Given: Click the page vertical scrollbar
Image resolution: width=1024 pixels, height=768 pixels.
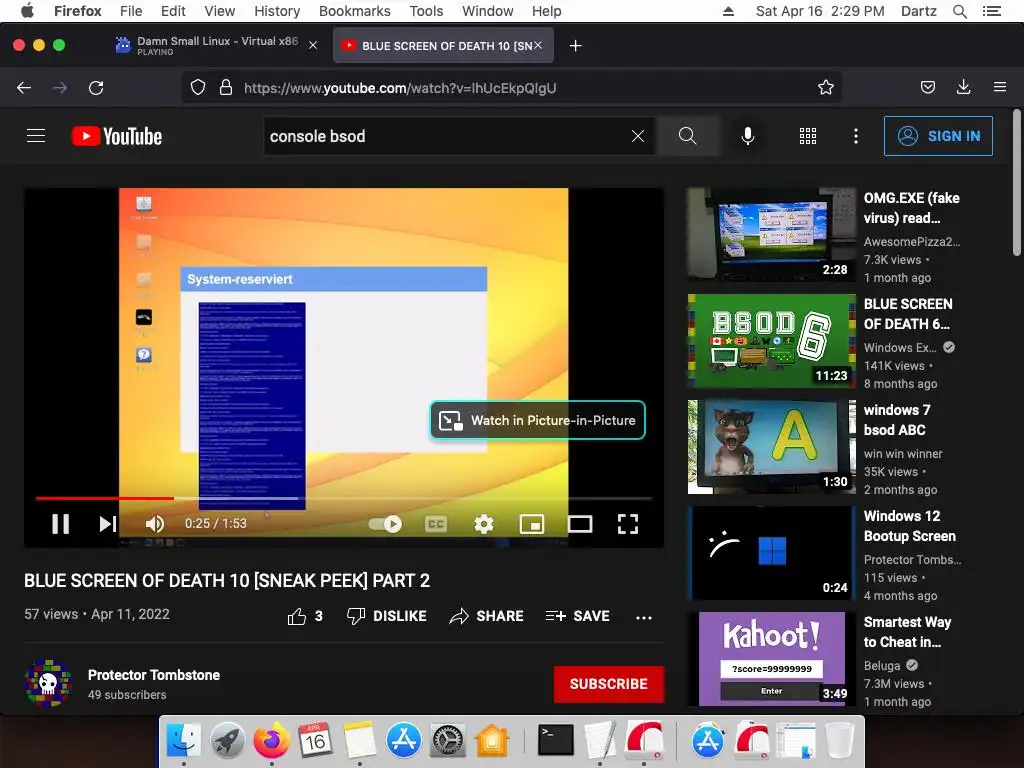Looking at the screenshot, I should pos(1017,183).
